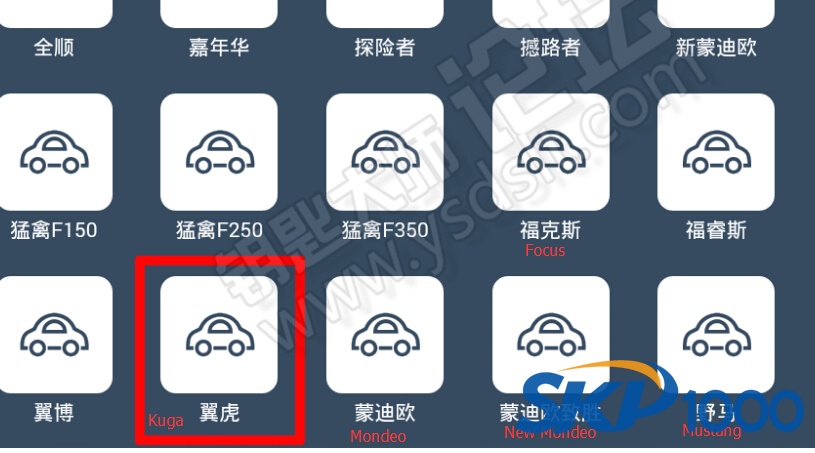Select the 猛禽F250 vehicle icon
This screenshot has height=453, width=815.
[x=219, y=152]
